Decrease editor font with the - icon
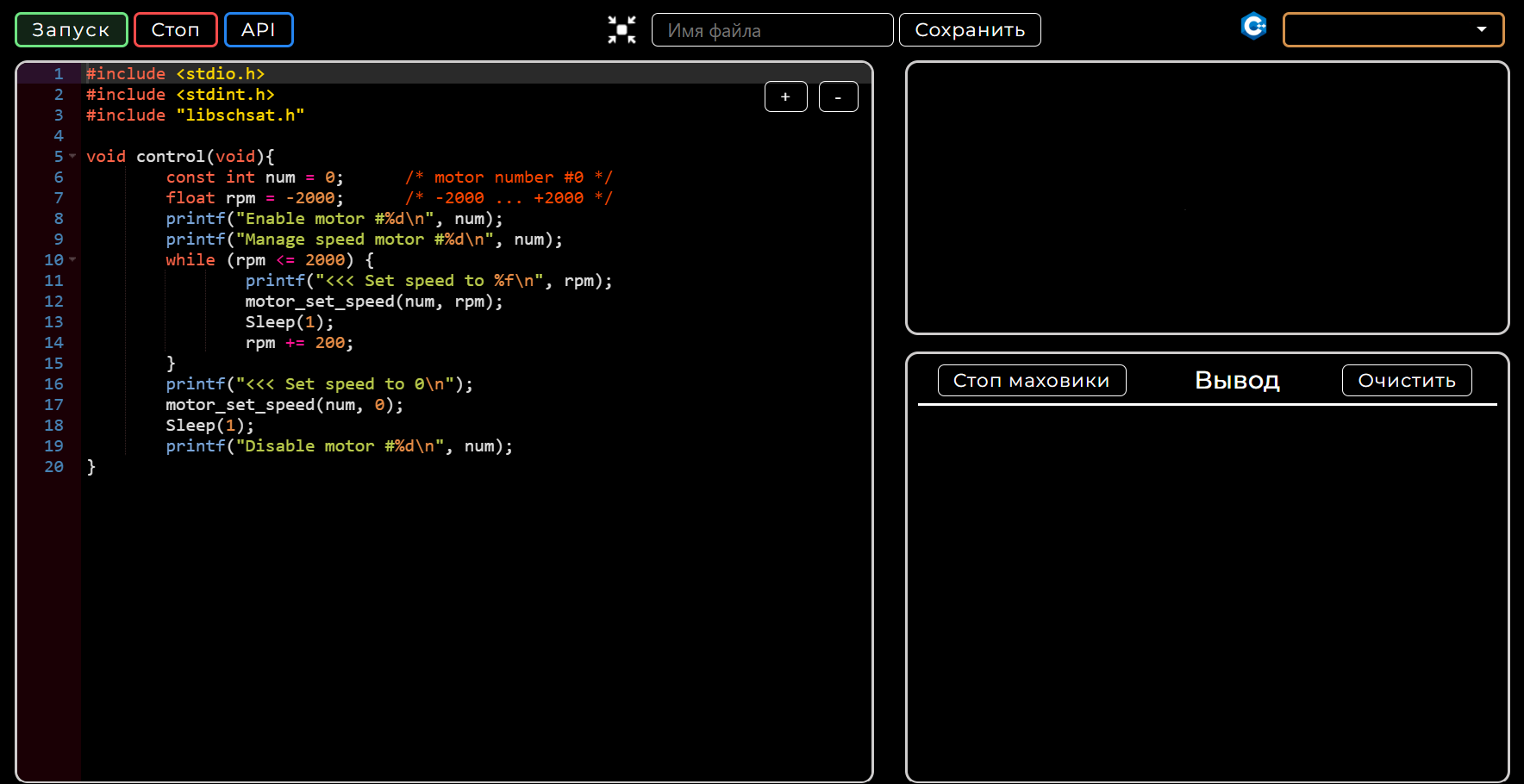The height and width of the screenshot is (784, 1524). (x=837, y=96)
